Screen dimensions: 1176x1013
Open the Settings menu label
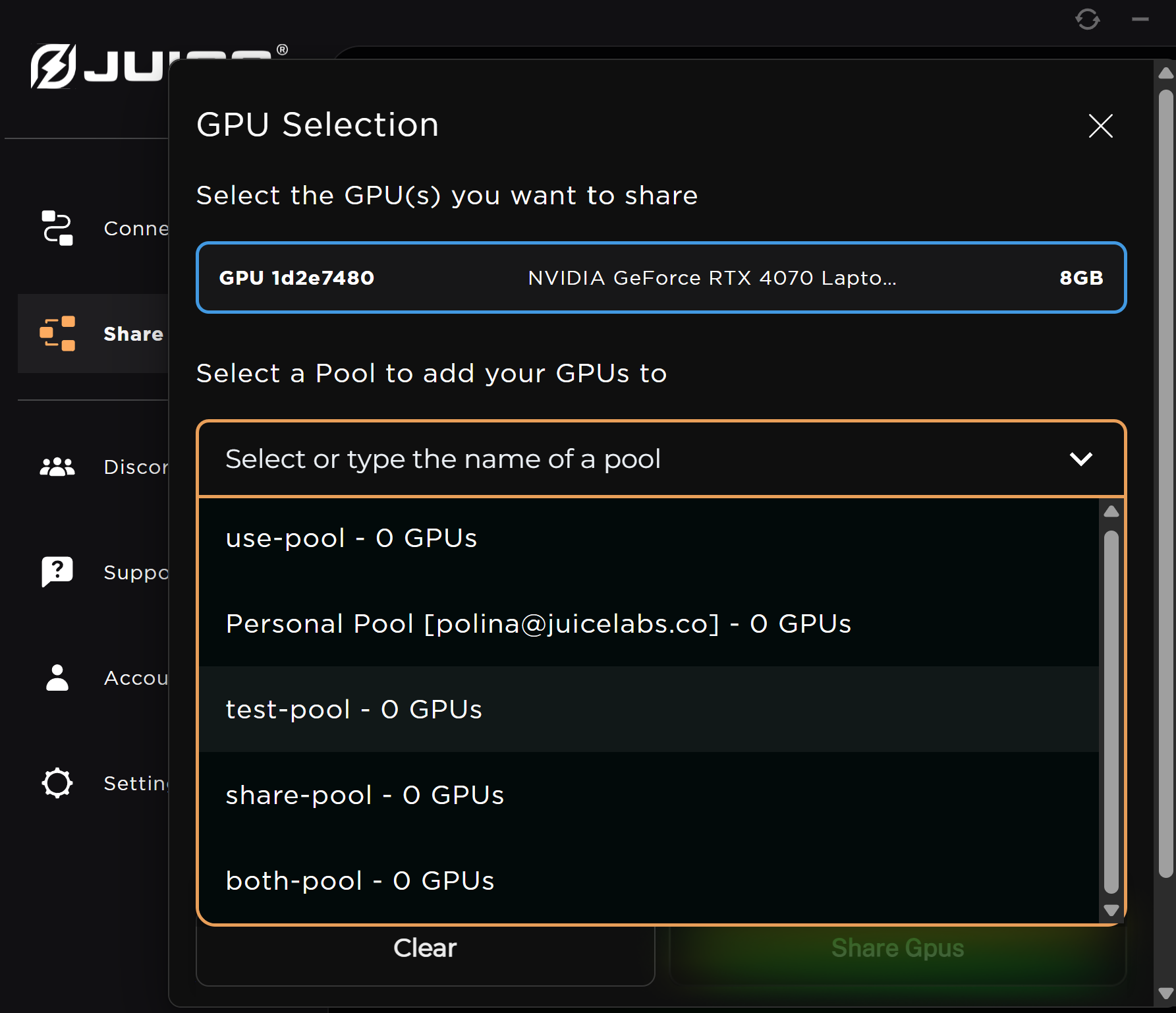[136, 784]
